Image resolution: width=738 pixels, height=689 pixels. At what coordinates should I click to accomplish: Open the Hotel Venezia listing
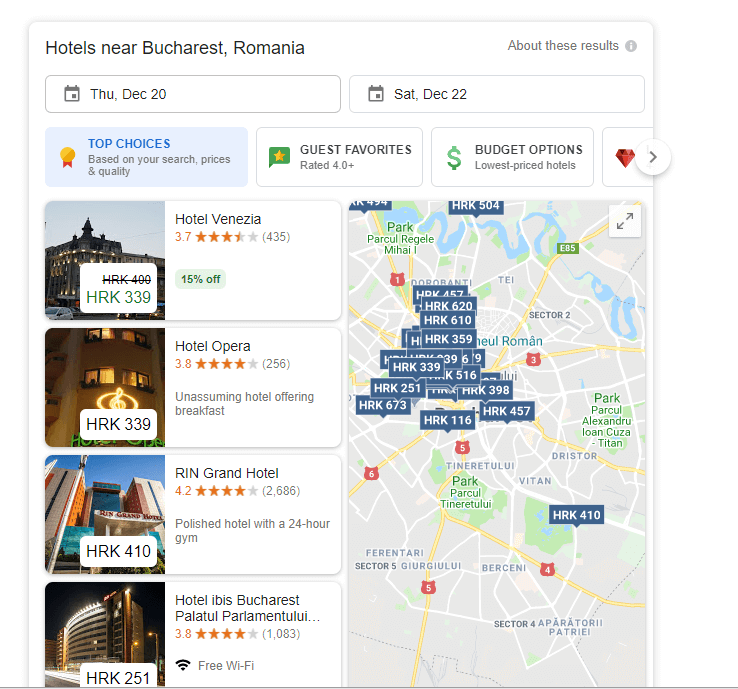pos(193,260)
